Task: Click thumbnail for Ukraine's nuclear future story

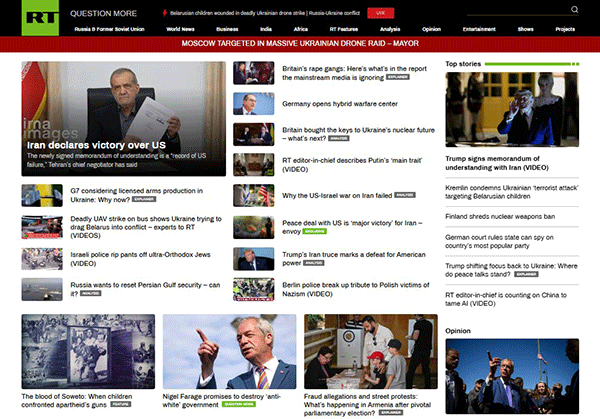Action: 254,134
